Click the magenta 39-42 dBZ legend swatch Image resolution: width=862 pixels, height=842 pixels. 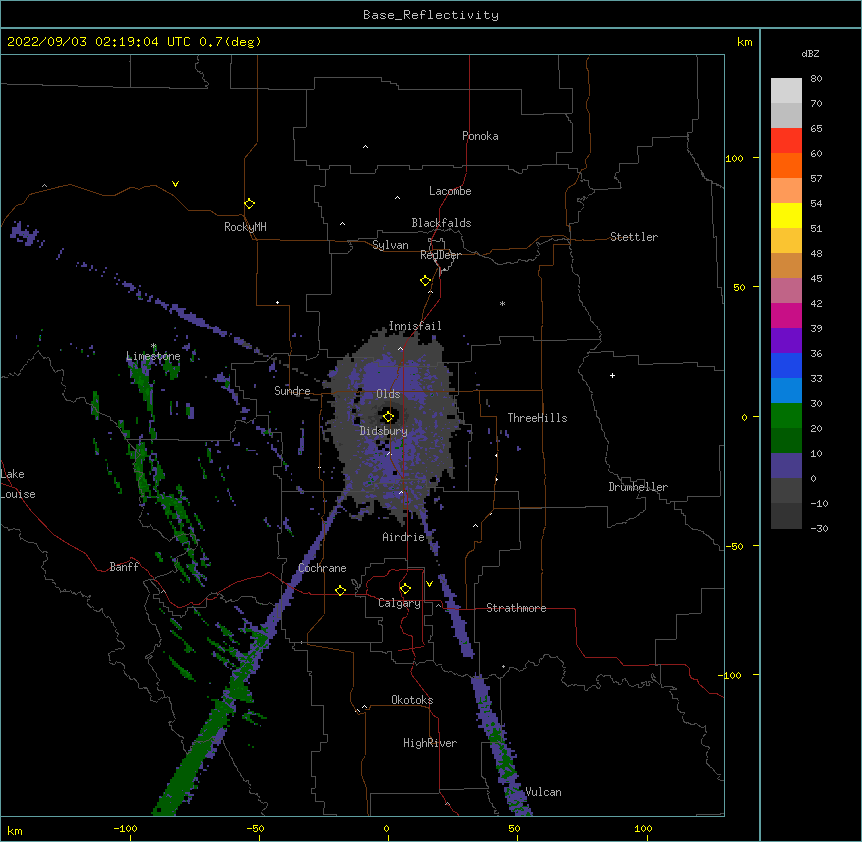[786, 315]
